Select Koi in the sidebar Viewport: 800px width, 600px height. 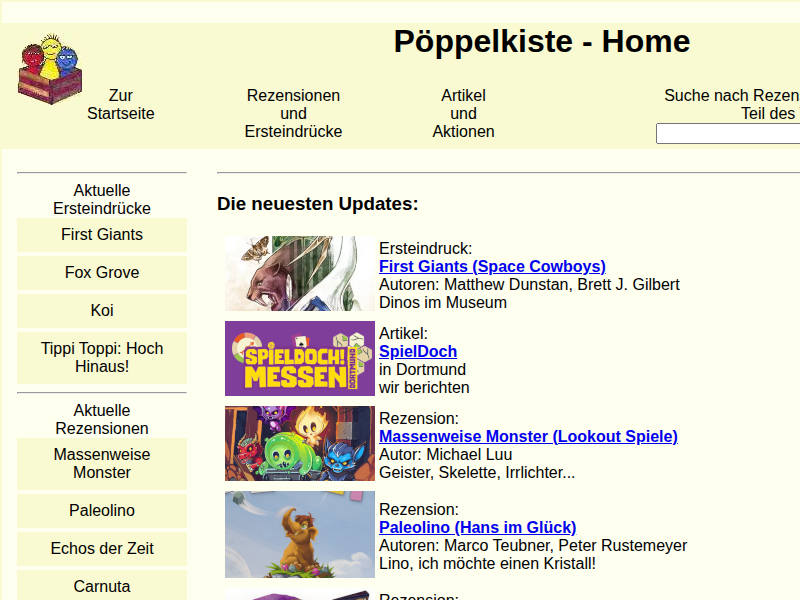(102, 311)
